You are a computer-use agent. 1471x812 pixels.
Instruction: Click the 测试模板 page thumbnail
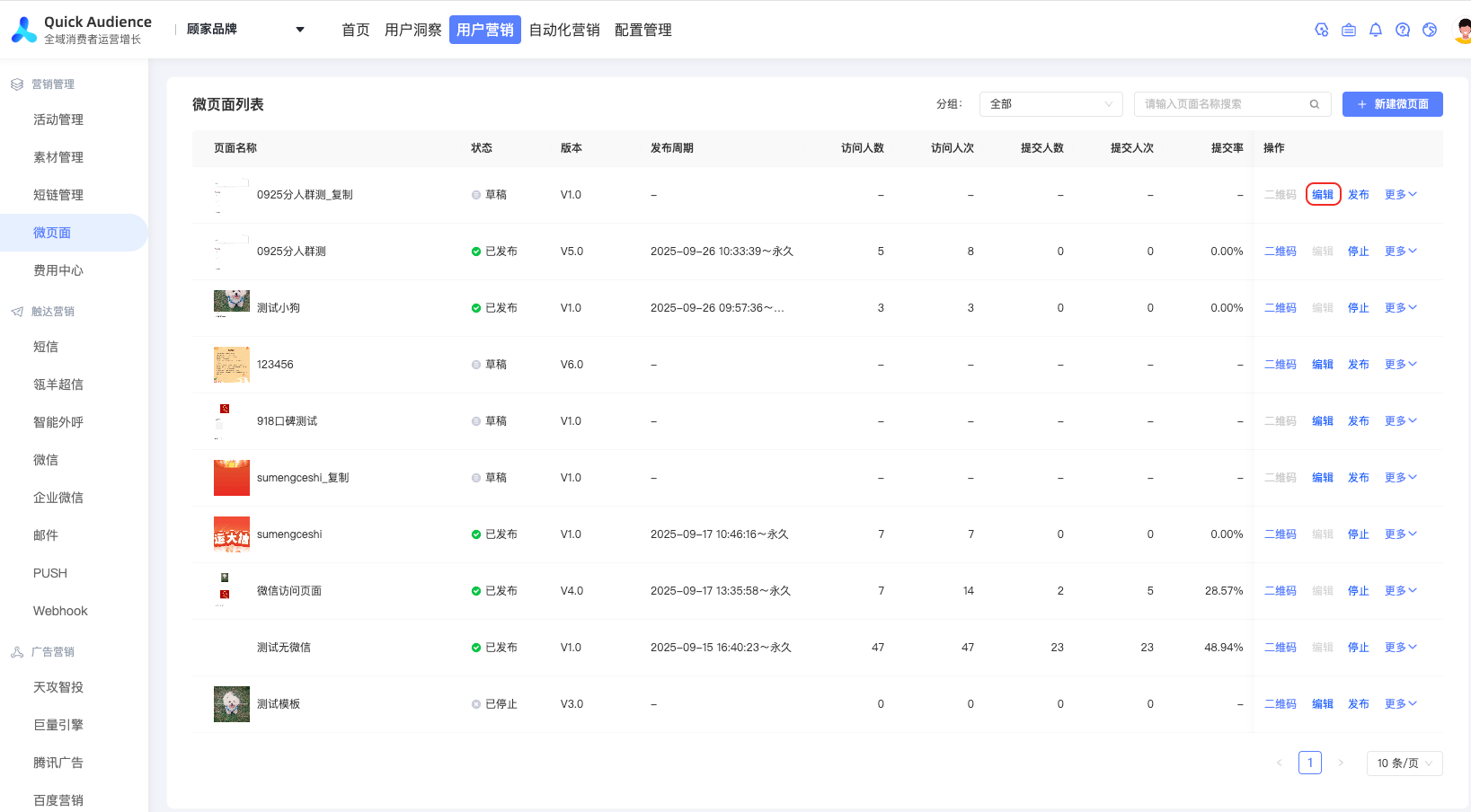pos(231,704)
